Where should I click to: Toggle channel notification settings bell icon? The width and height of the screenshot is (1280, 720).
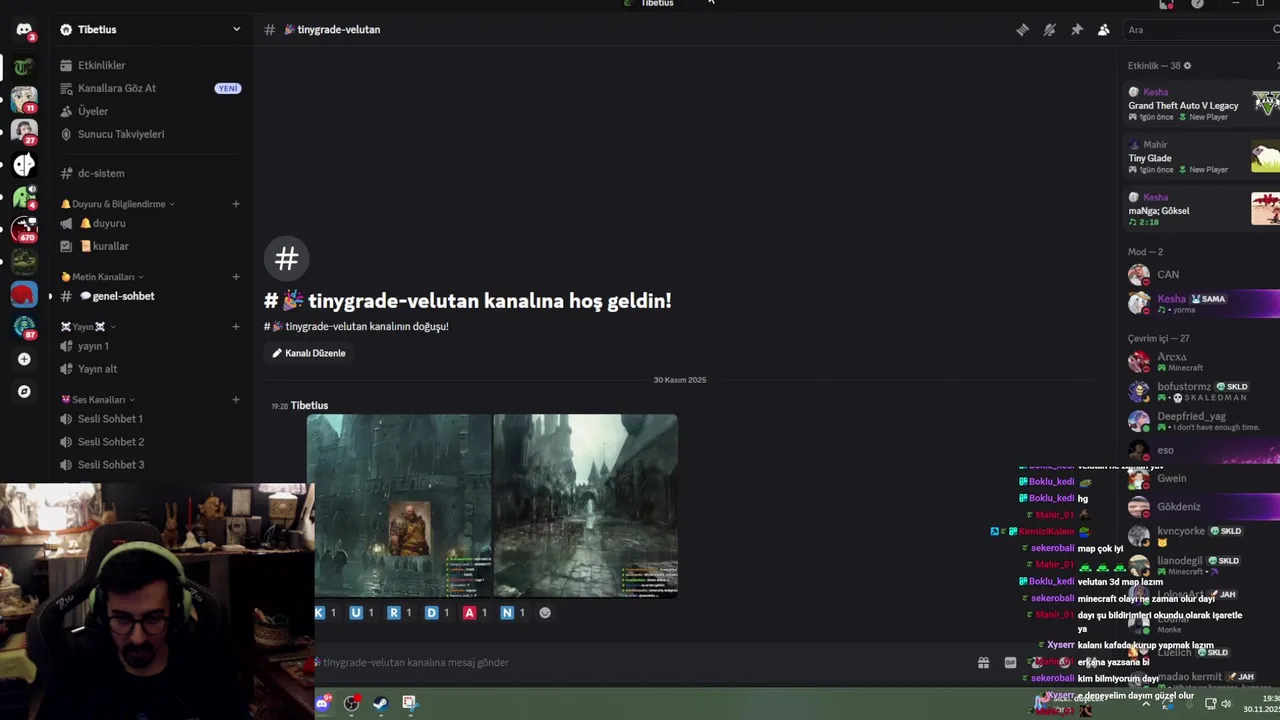[x=1049, y=30]
